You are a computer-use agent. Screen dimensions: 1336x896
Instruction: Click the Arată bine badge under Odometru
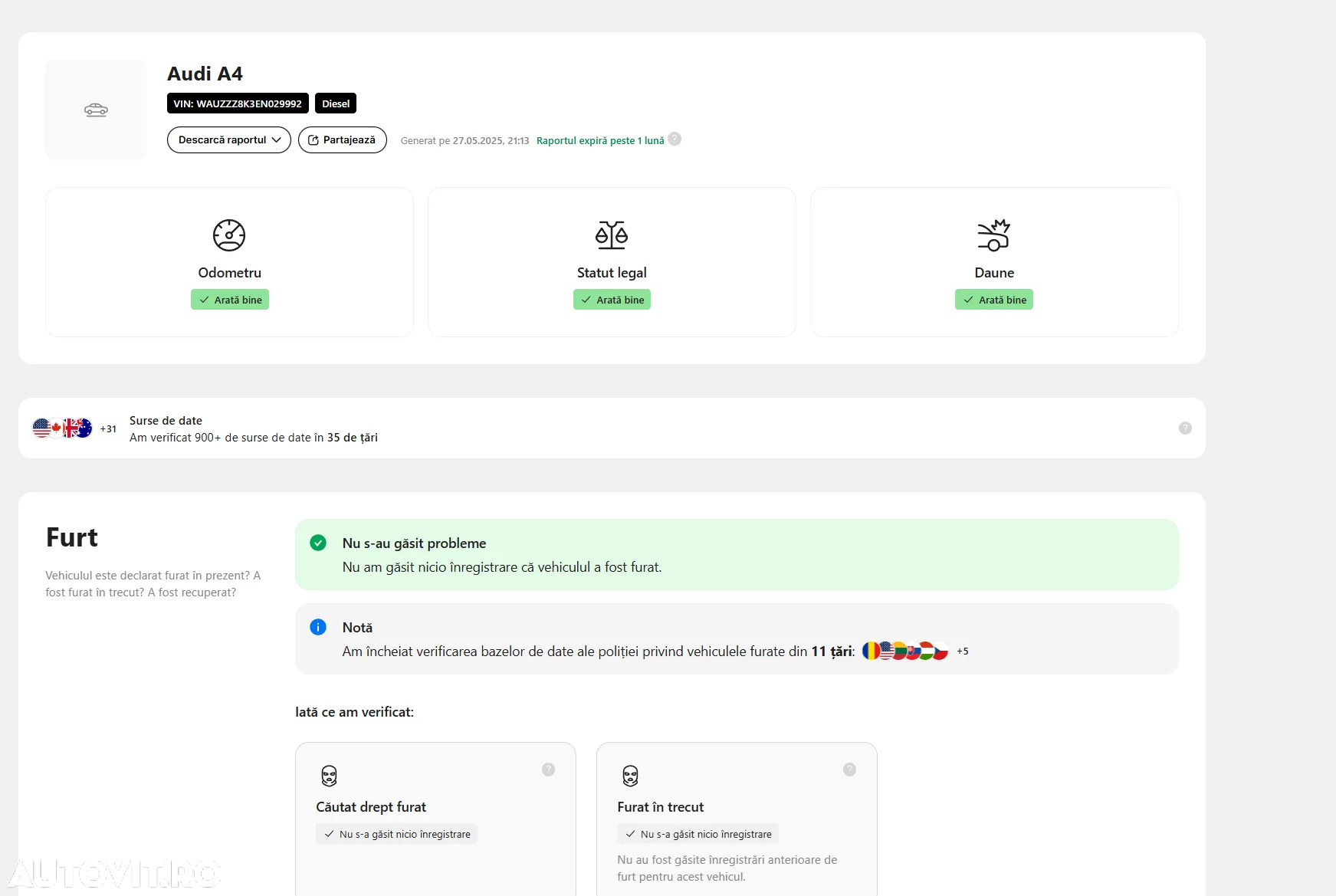click(230, 300)
